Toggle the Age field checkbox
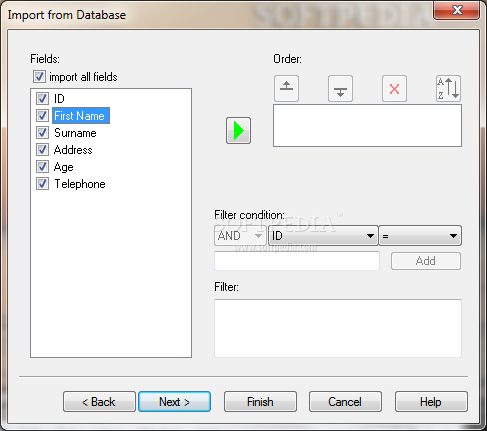Screen dimensions: 487x431 42,167
